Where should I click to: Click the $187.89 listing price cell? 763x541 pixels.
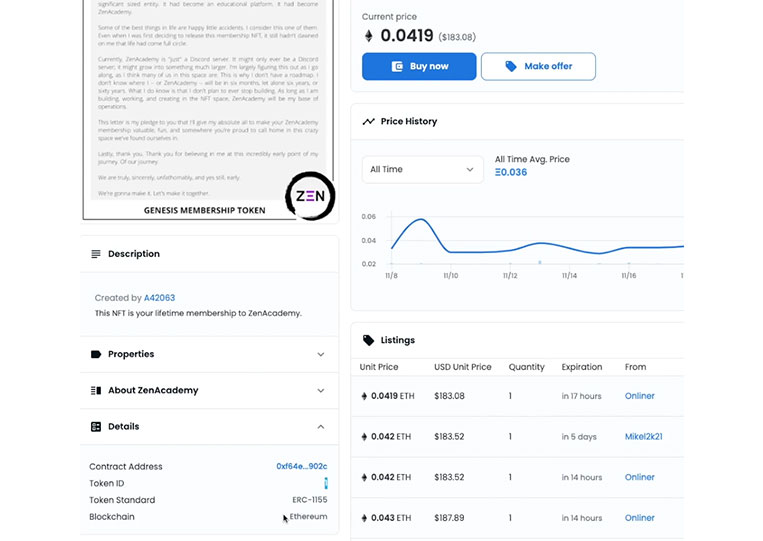point(449,518)
